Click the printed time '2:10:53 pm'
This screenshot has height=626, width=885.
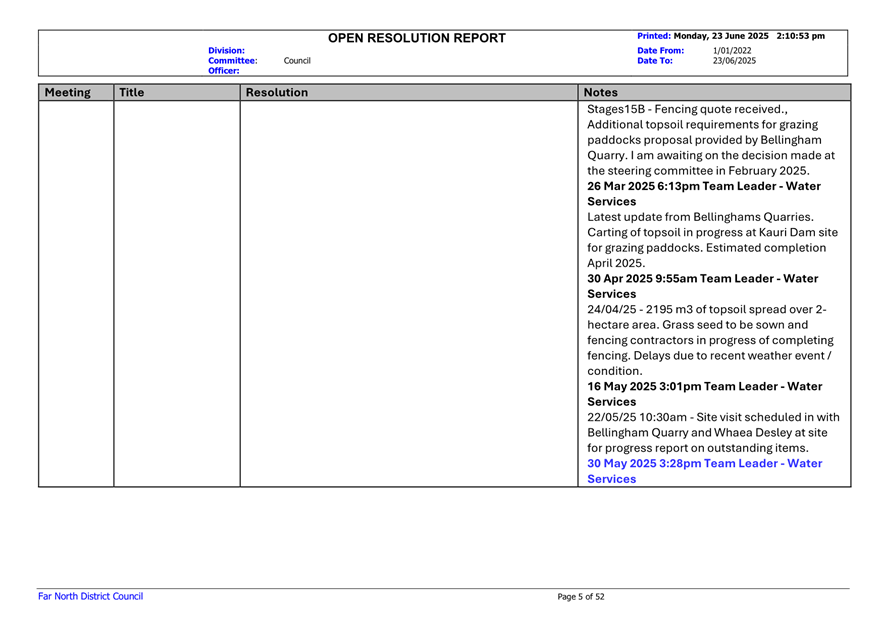[800, 36]
